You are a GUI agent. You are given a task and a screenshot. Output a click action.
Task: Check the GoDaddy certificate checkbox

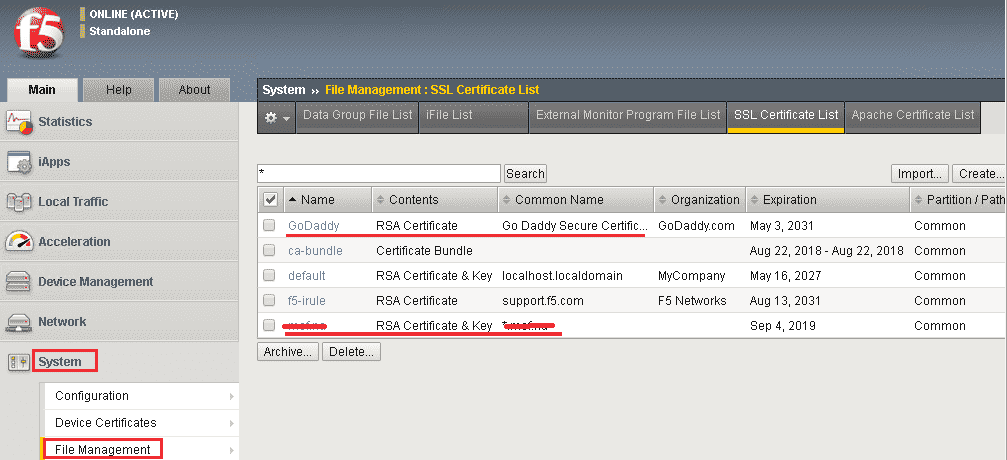click(269, 226)
